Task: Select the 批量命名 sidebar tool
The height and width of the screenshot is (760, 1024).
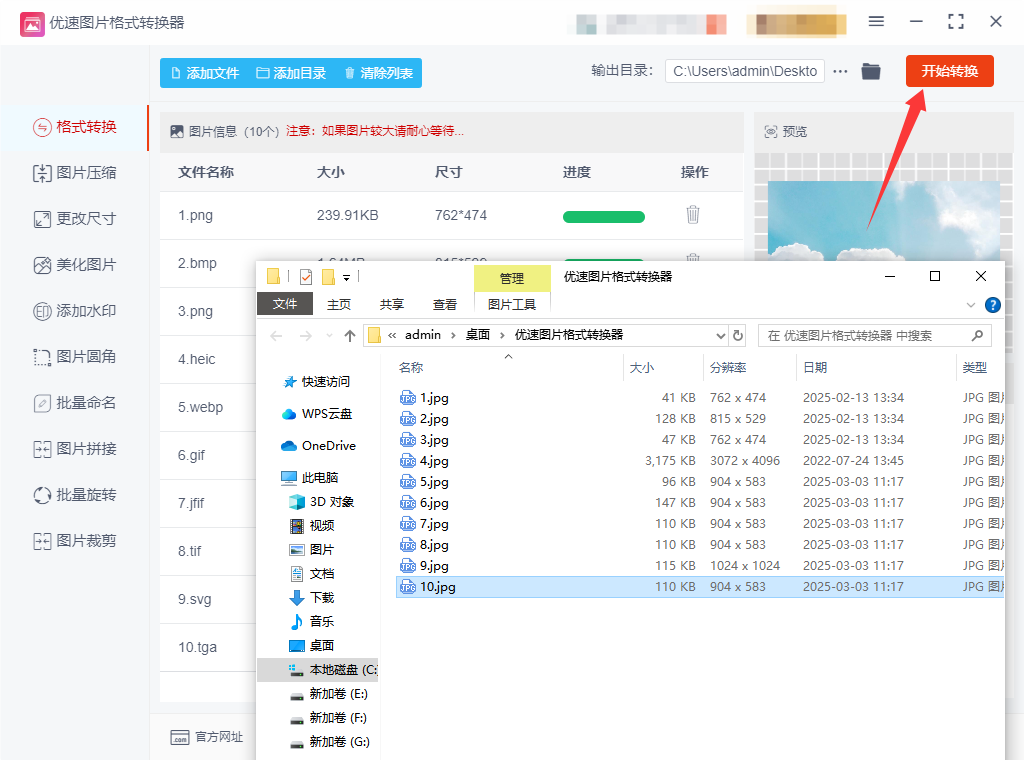Action: click(74, 403)
